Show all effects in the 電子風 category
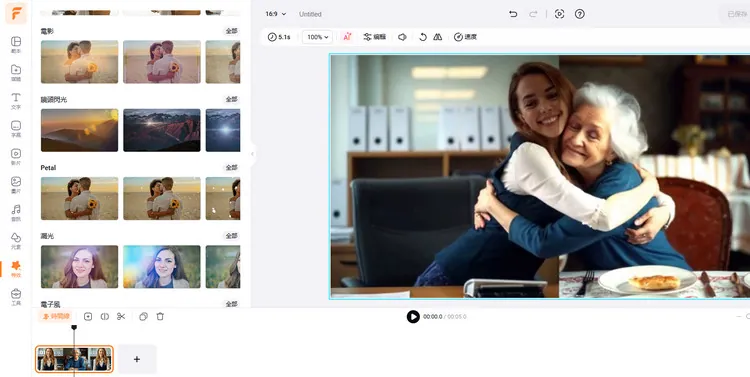This screenshot has height=377, width=750. point(232,304)
